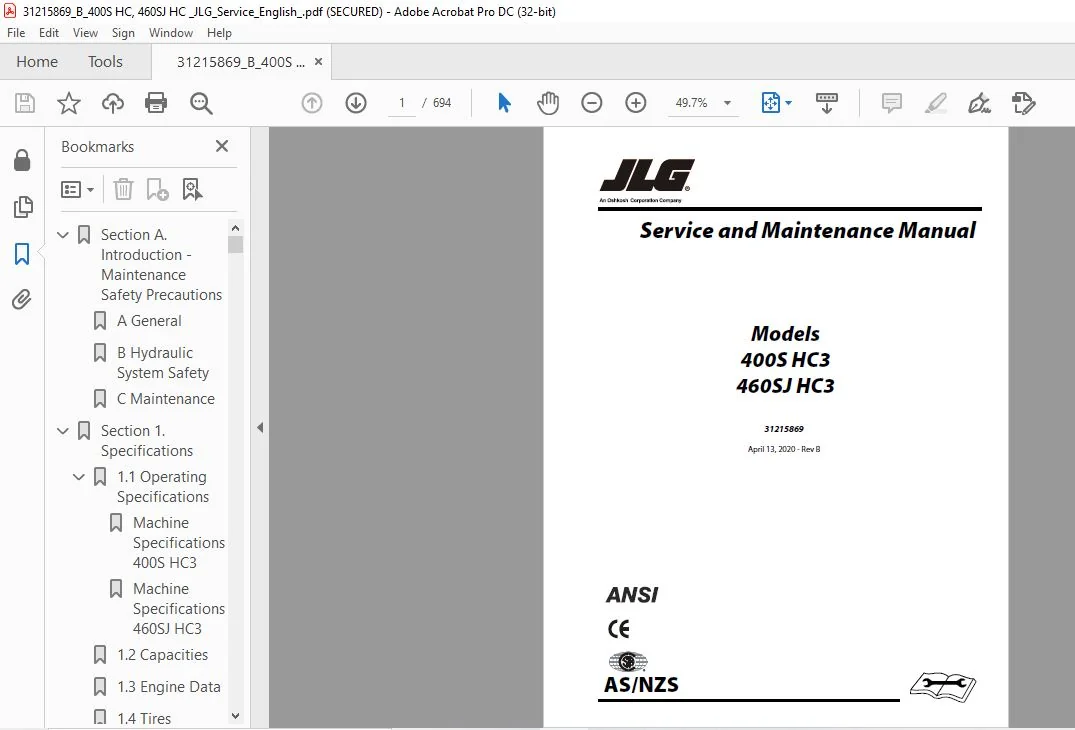Add file to starred with star icon
The height and width of the screenshot is (730, 1075).
point(69,103)
